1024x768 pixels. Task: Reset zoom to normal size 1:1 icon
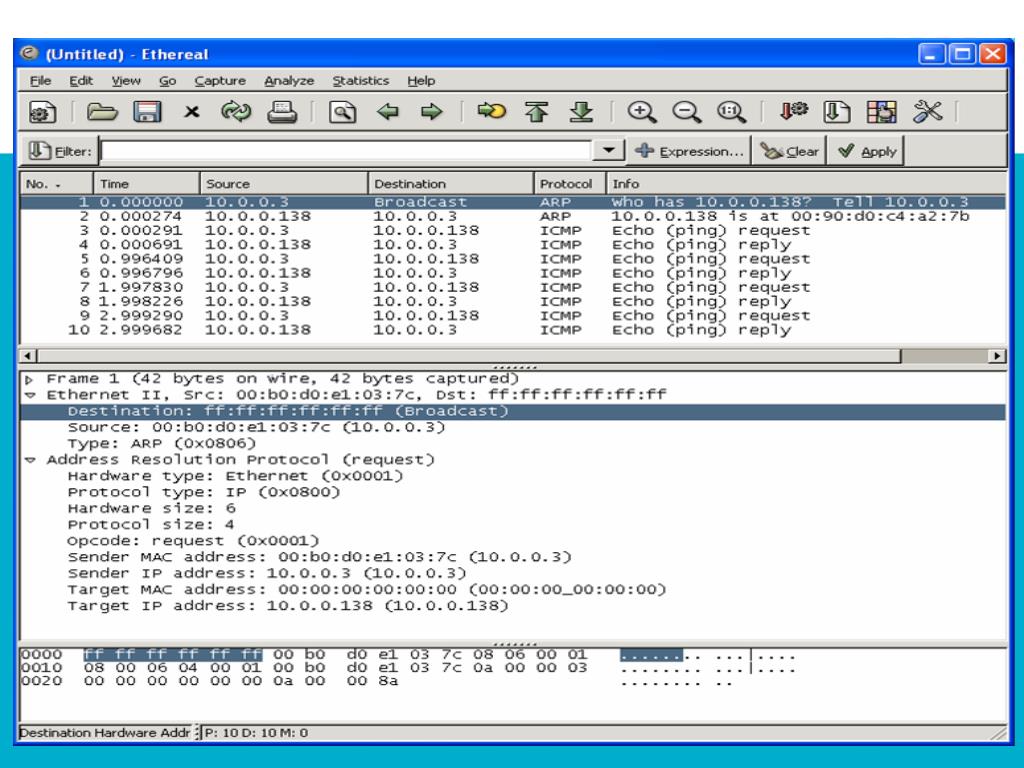[x=731, y=112]
